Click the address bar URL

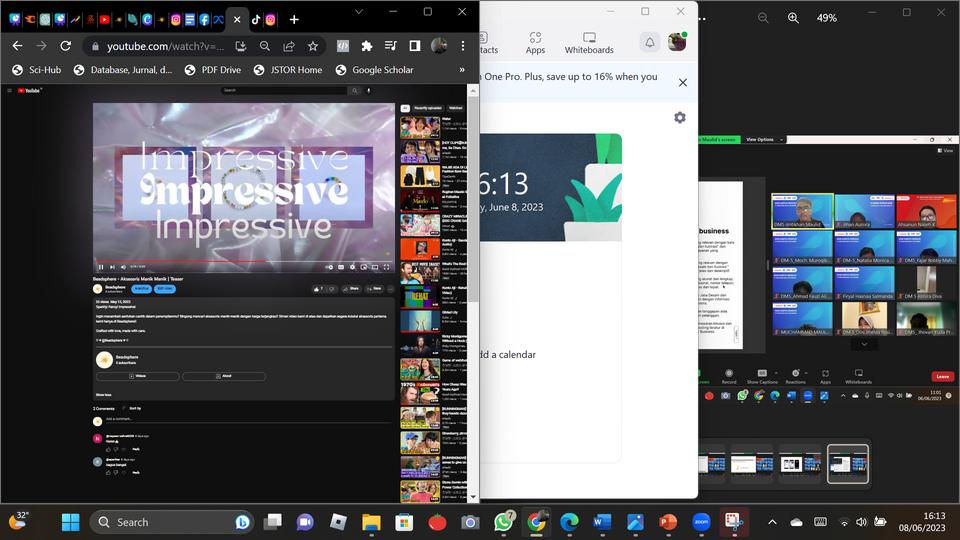(165, 46)
